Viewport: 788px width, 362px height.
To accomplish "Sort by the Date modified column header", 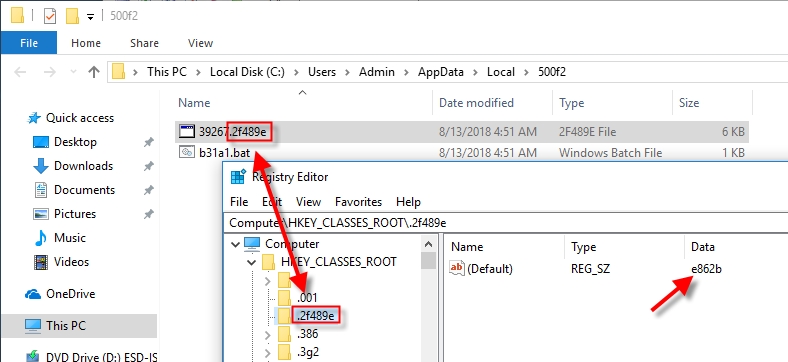I will tap(476, 103).
